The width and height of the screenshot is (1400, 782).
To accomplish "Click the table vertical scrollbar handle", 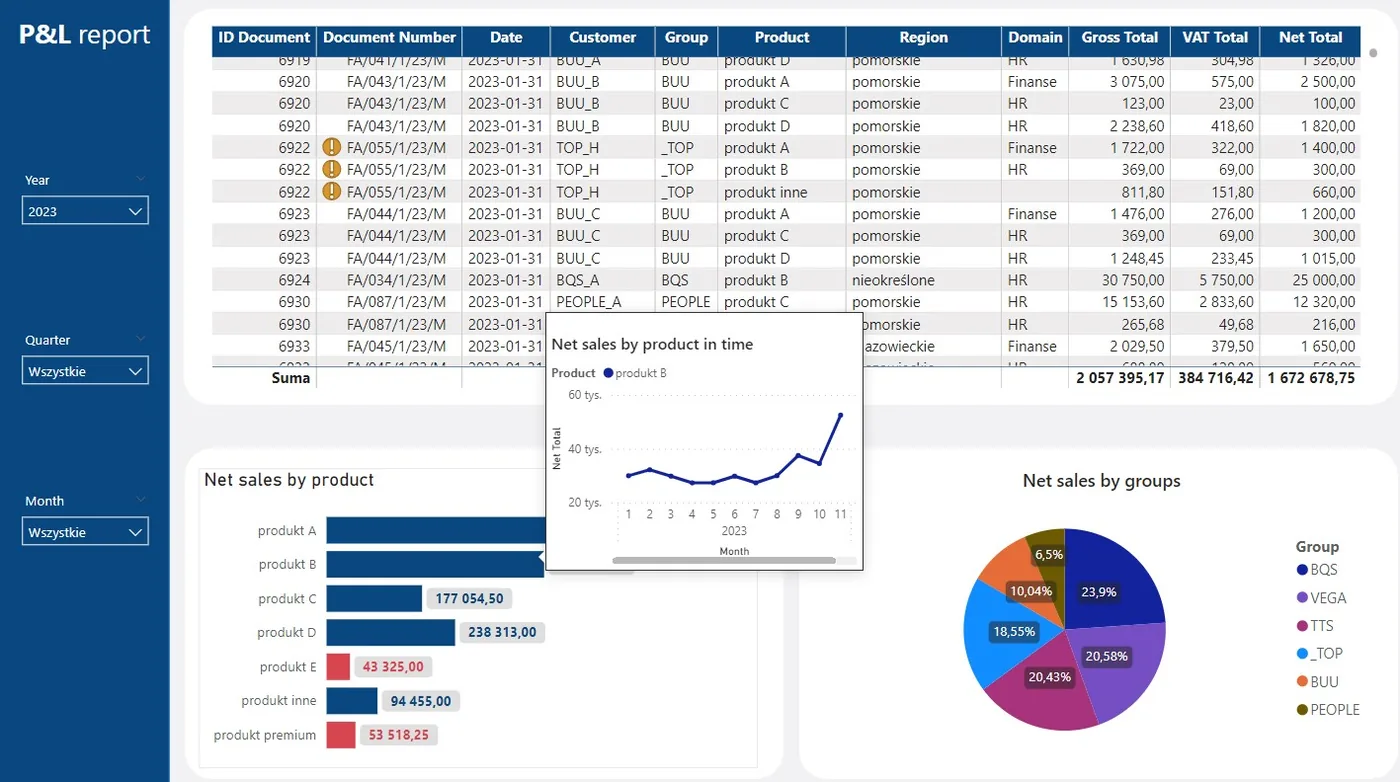I will tap(1374, 52).
